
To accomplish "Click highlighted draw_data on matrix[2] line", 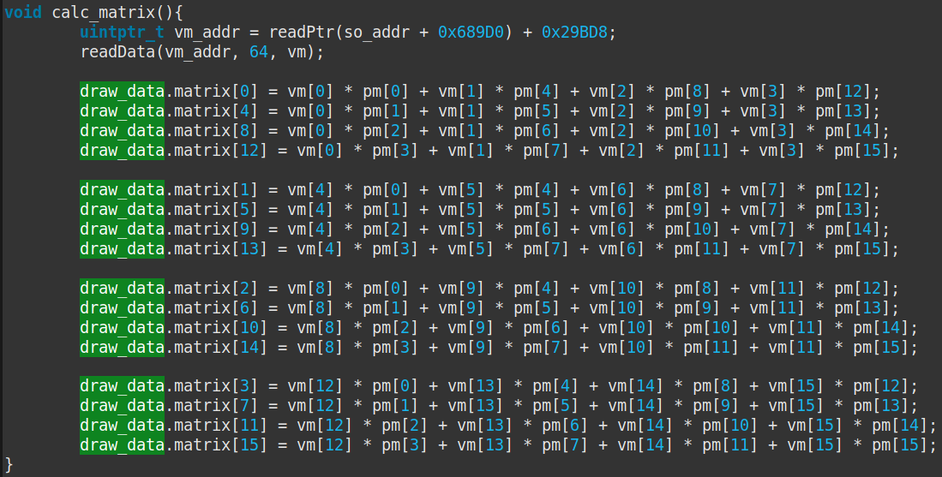I will pos(122,288).
